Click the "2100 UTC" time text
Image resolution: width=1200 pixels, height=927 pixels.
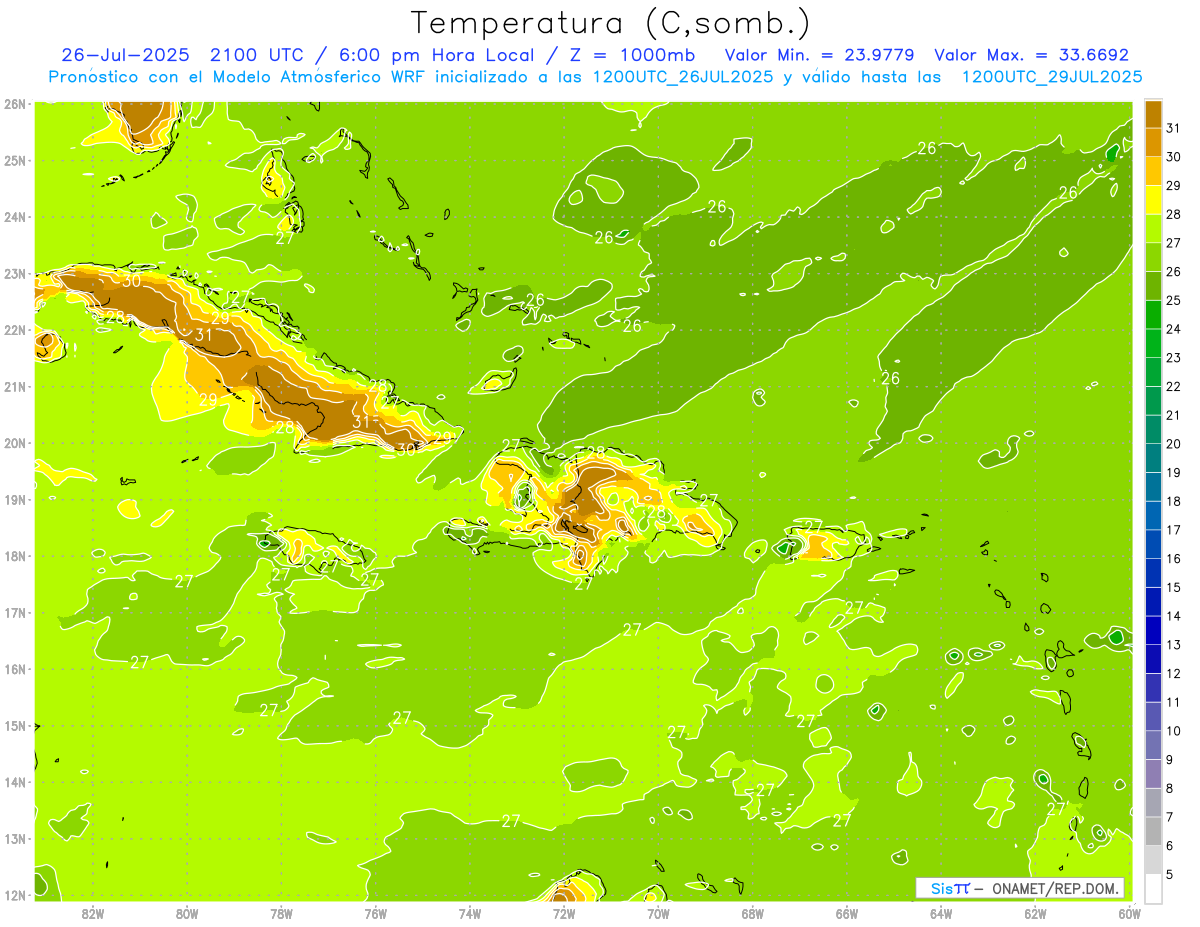(x=260, y=55)
